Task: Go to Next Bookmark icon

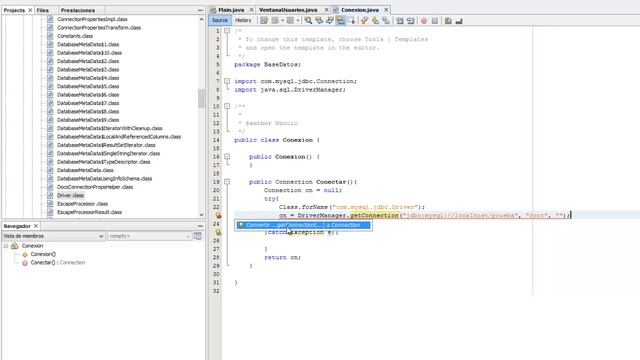Action: 375,20
